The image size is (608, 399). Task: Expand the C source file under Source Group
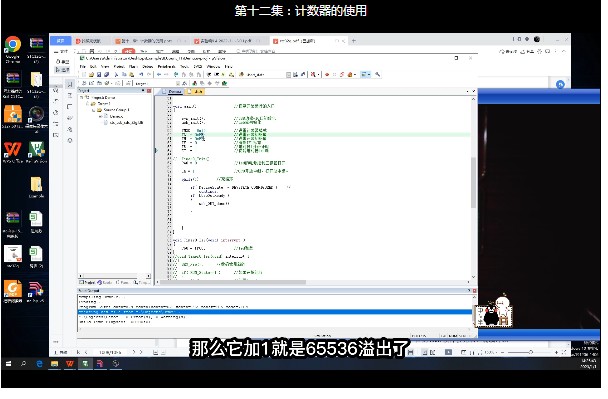pos(100,116)
